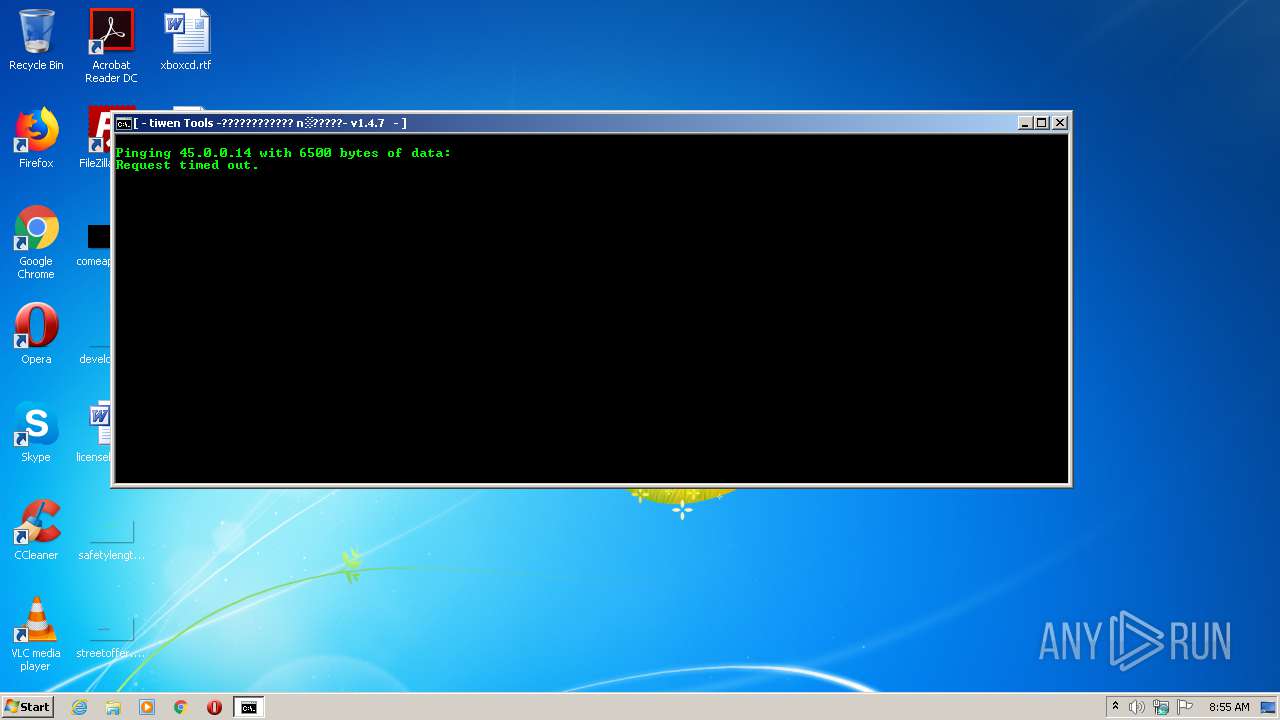Screen dimensions: 1280x720
Task: Show hidden system tray icons
Action: tap(1115, 707)
